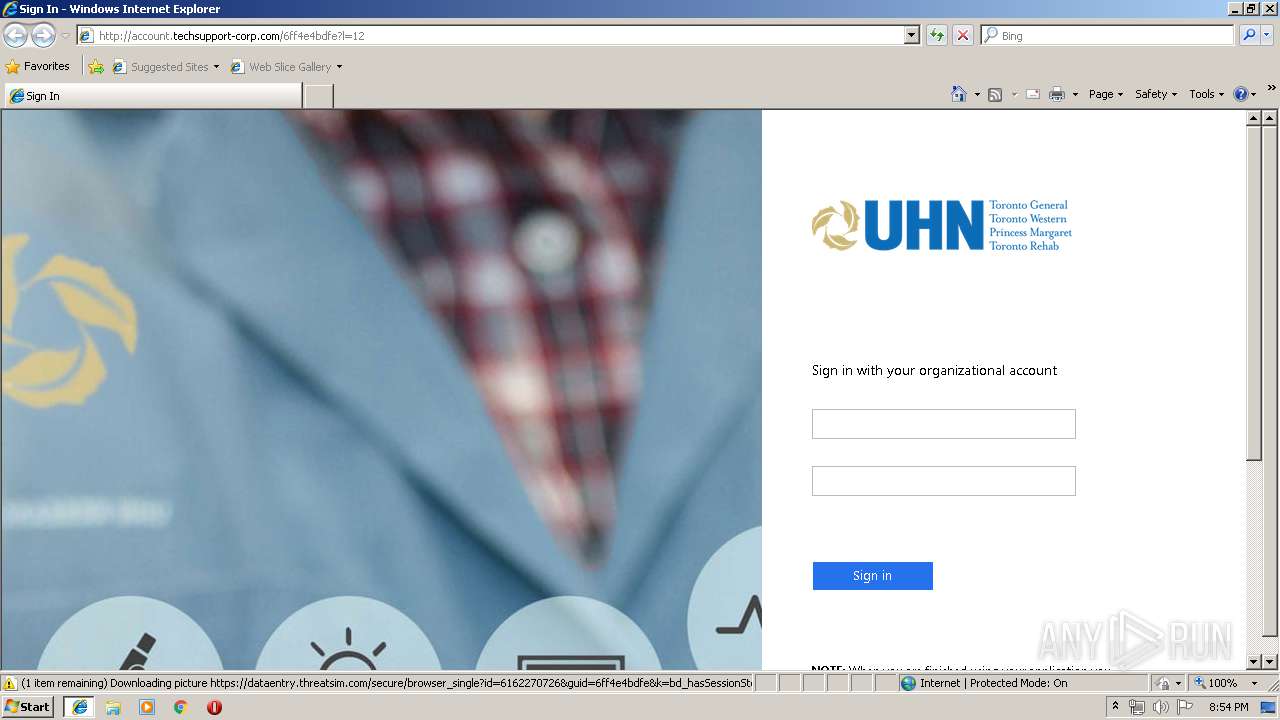Click the vertical scrollbar thumb
This screenshot has height=720, width=1280.
pyautogui.click(x=1254, y=294)
